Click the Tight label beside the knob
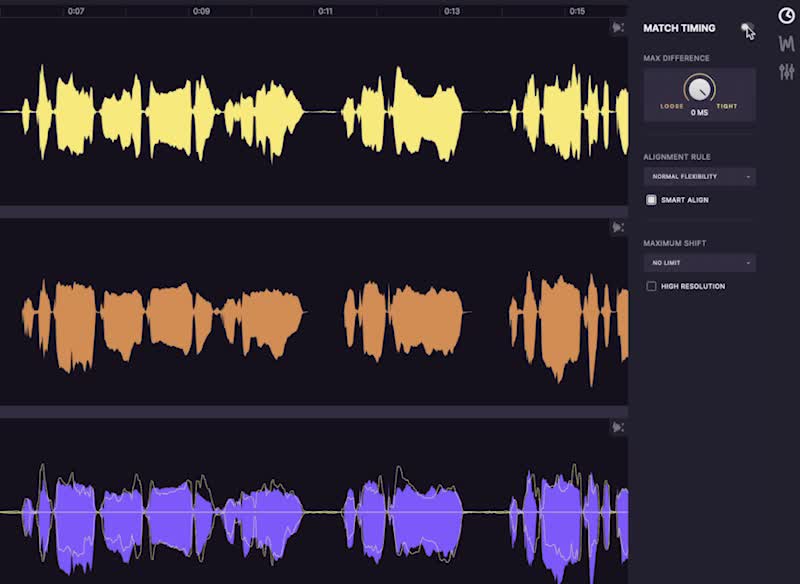This screenshot has width=800, height=584. tap(727, 106)
